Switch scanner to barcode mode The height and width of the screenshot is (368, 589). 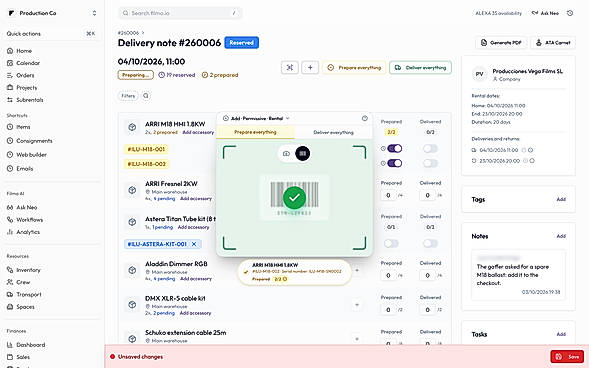pyautogui.click(x=303, y=154)
